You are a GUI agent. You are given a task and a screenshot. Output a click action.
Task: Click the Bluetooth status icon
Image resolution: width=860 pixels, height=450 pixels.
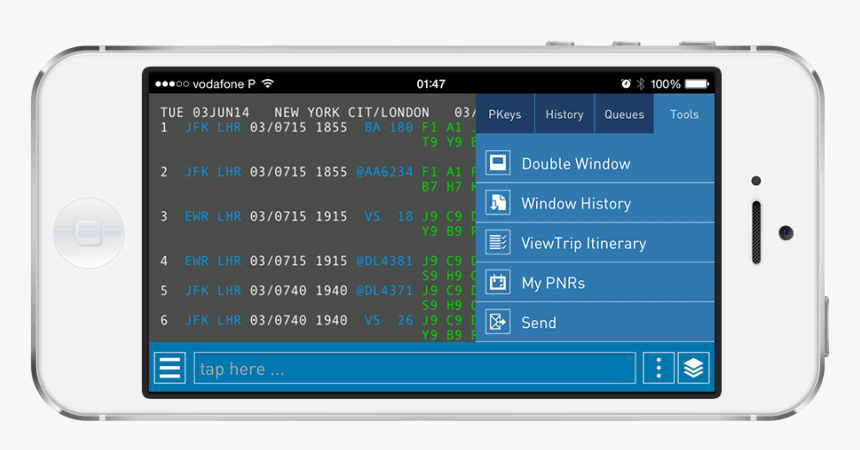640,83
